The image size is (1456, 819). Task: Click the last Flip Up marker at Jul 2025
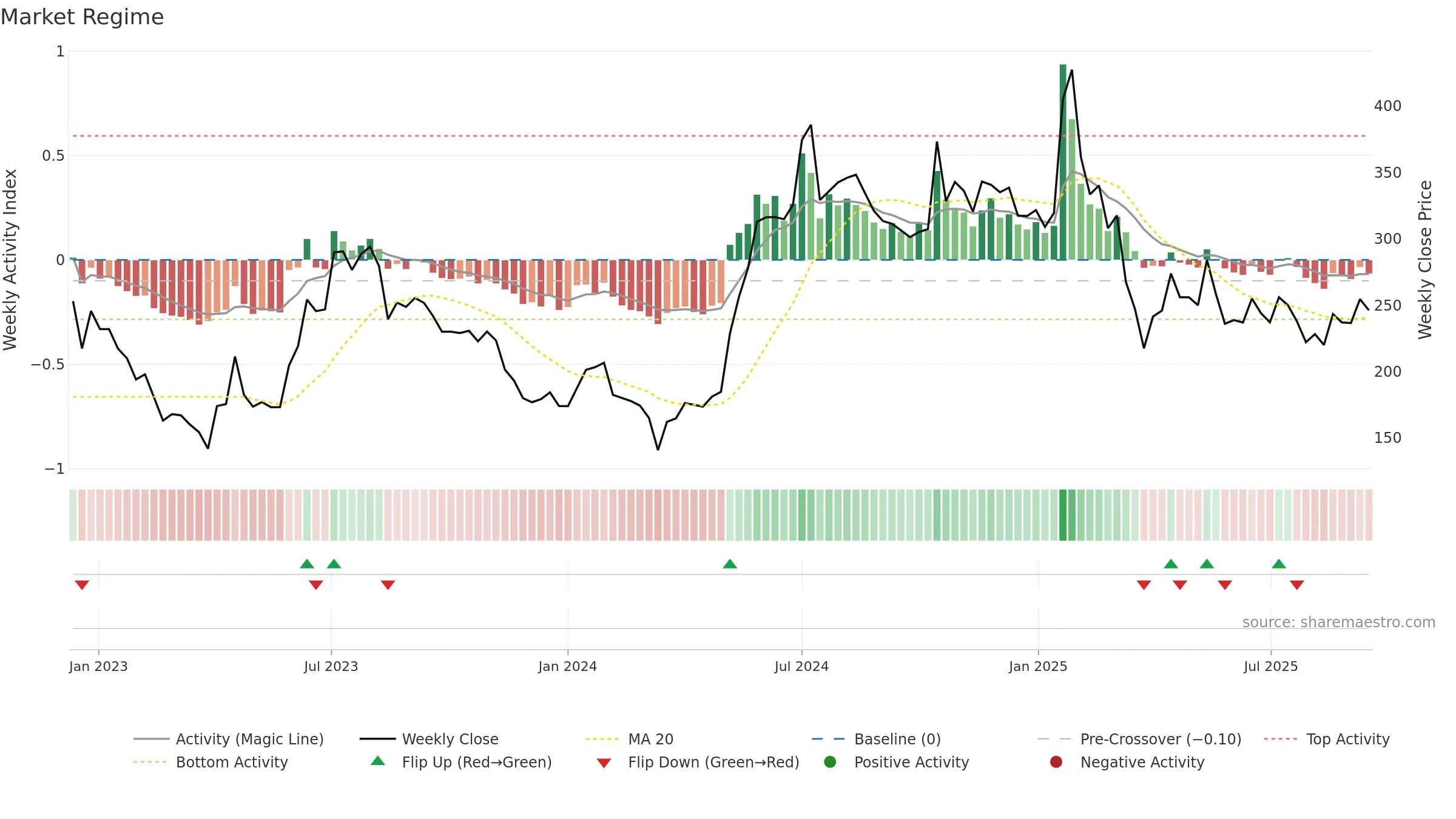click(x=1279, y=564)
